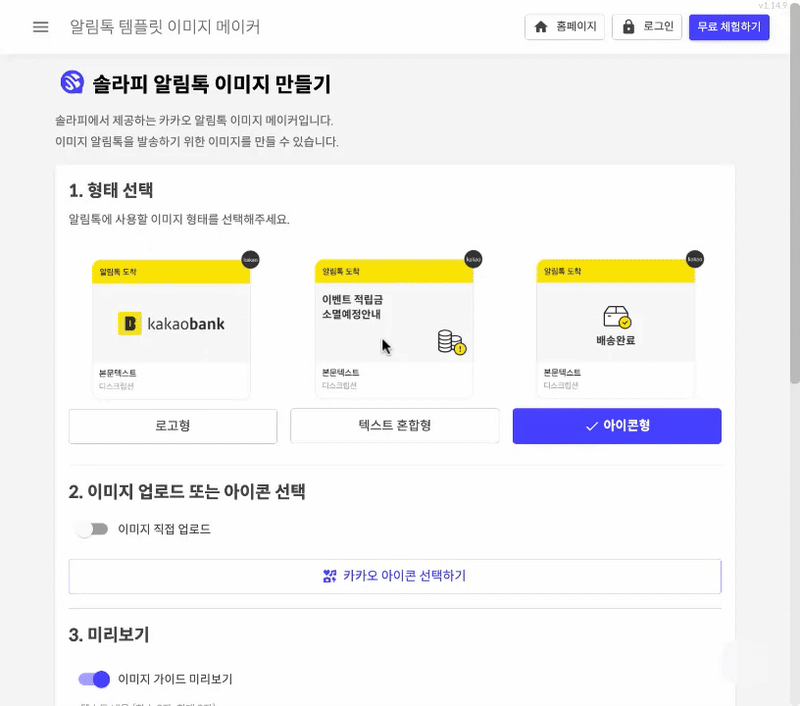Screen dimensions: 800x706
Task: Click the checkmark on the 아이콘형 button
Action: pyautogui.click(x=591, y=426)
